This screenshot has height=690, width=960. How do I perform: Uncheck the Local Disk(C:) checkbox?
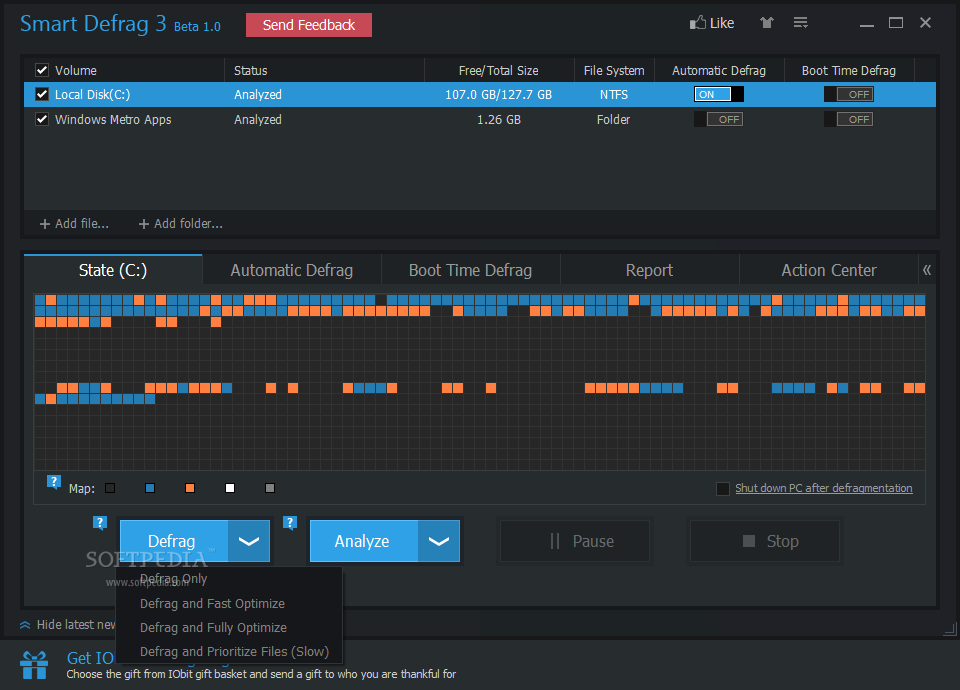(x=42, y=94)
